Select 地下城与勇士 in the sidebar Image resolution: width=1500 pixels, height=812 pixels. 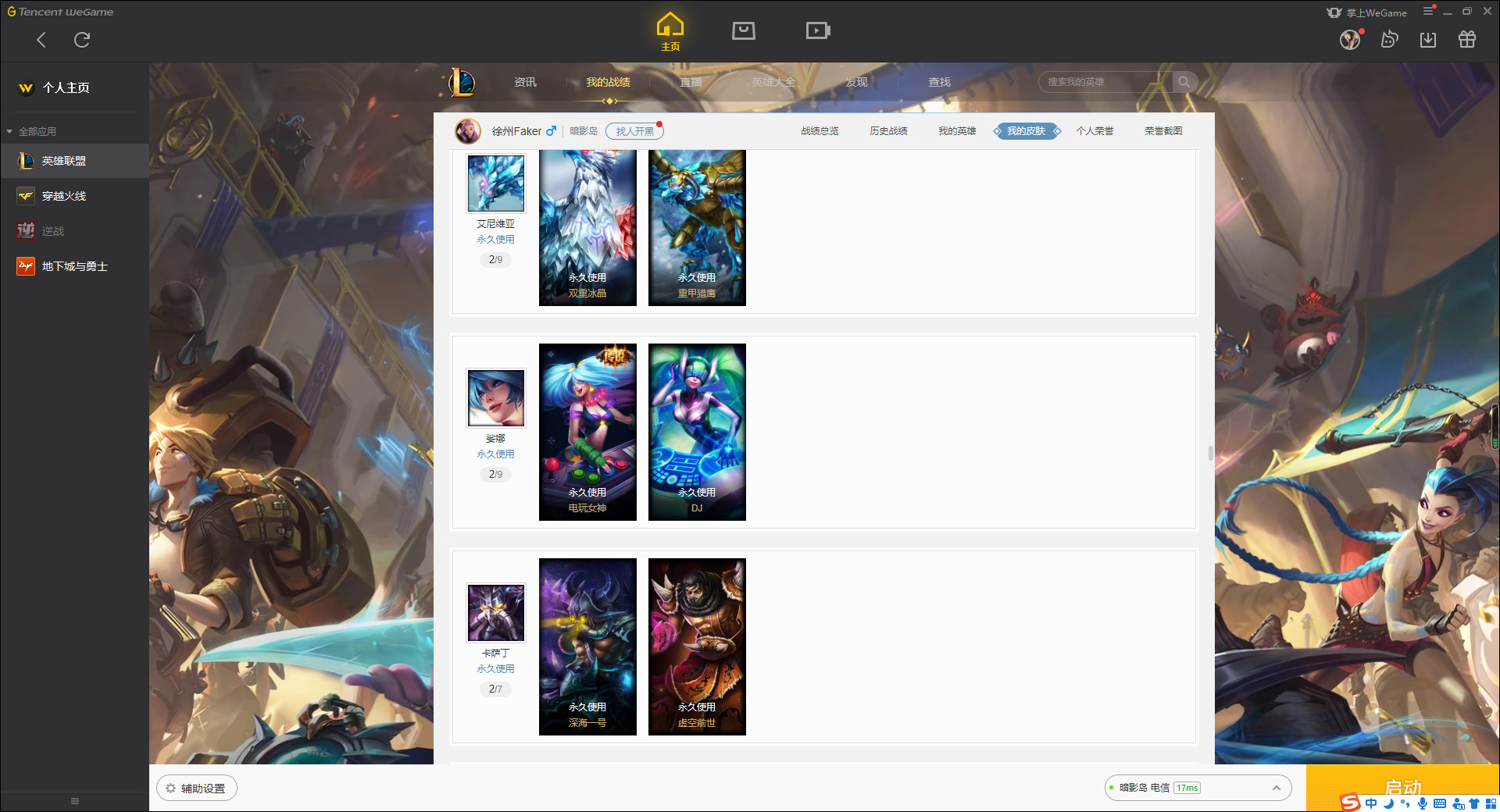pyautogui.click(x=74, y=266)
